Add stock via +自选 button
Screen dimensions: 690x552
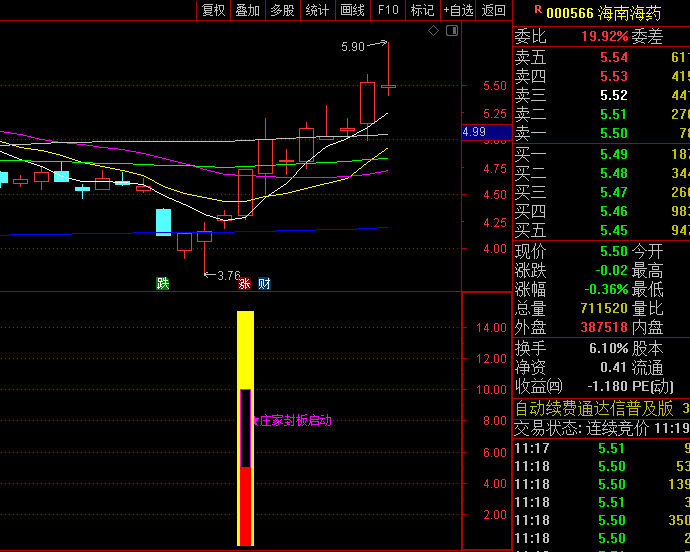coord(458,10)
